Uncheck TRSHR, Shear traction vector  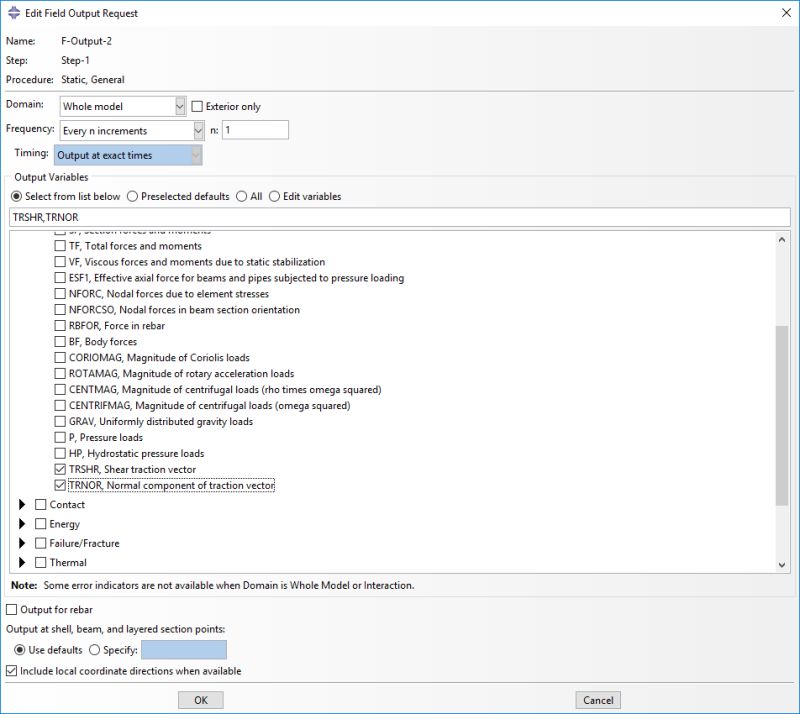(x=58, y=469)
